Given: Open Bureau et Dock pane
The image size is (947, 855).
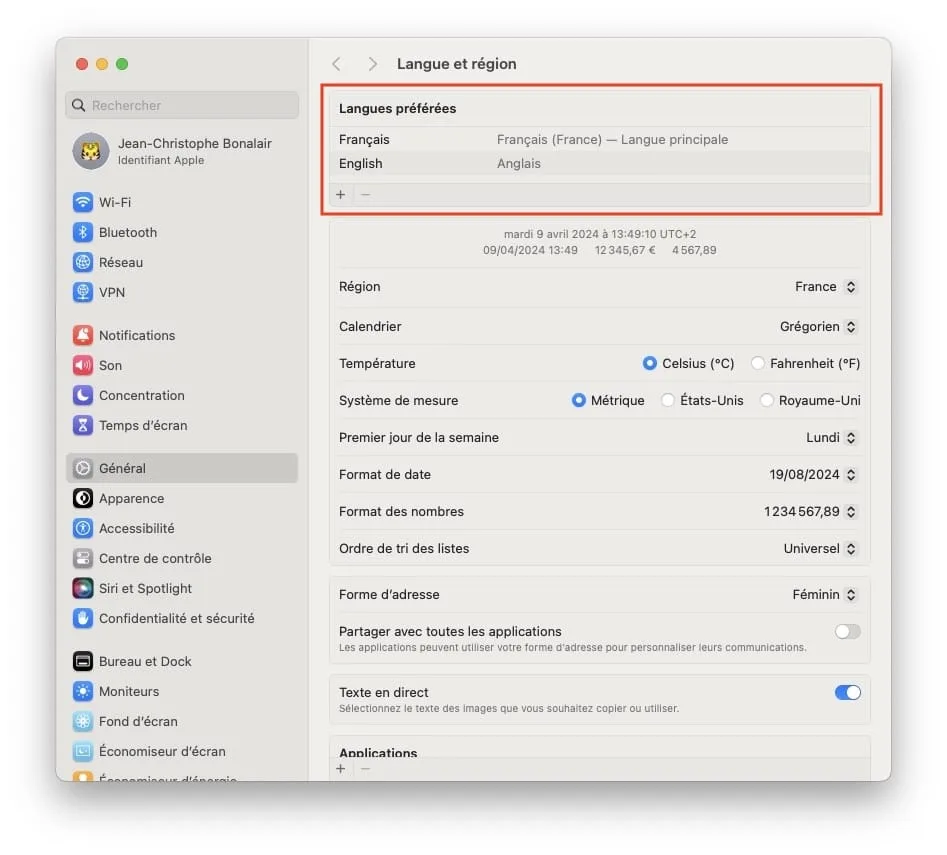Looking at the screenshot, I should [182, 661].
